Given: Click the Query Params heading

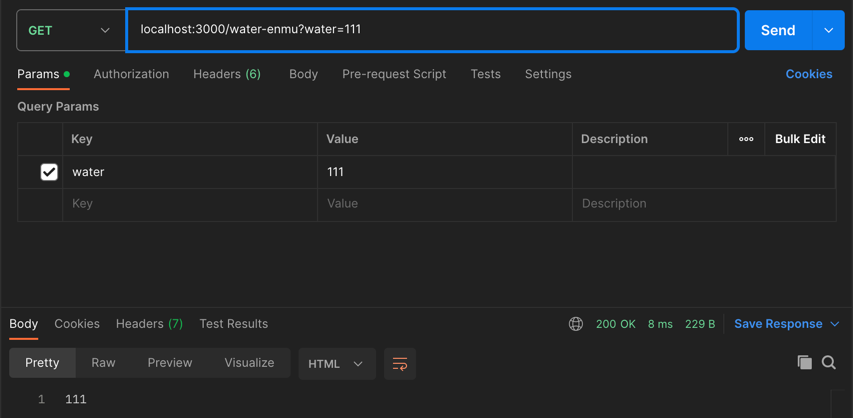Looking at the screenshot, I should (58, 107).
